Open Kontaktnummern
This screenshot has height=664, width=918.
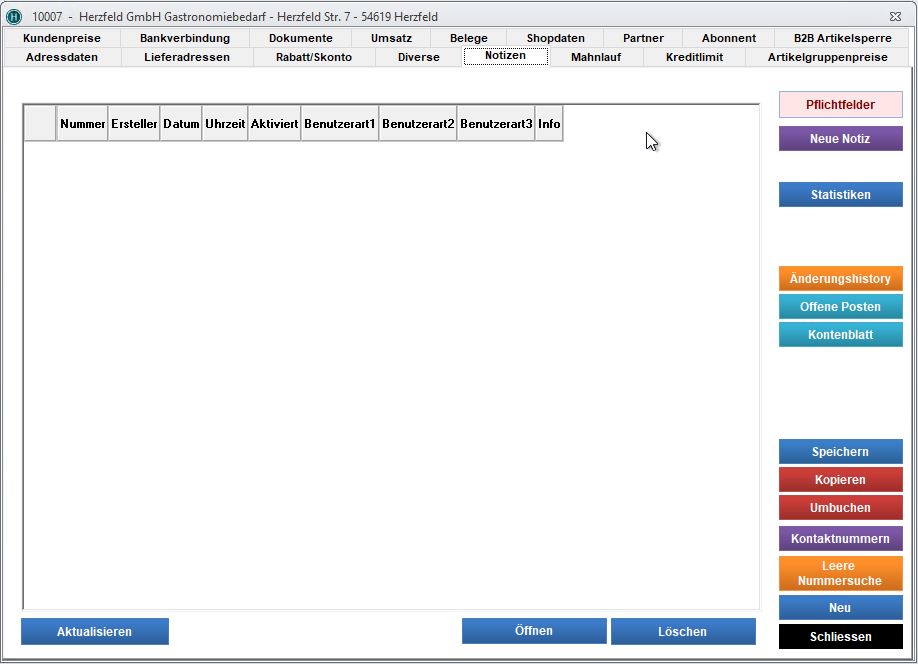840,539
